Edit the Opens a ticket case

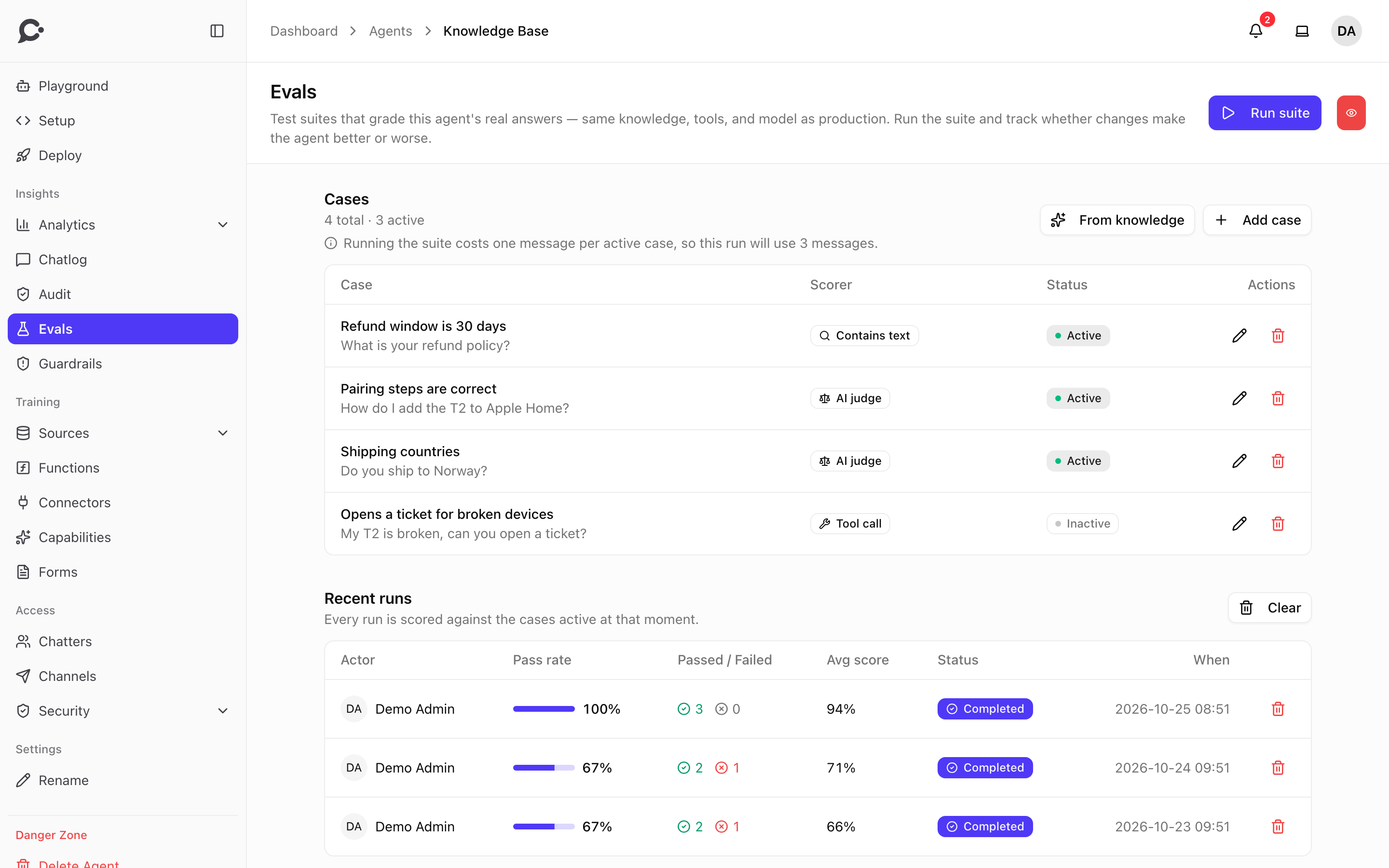click(1239, 524)
